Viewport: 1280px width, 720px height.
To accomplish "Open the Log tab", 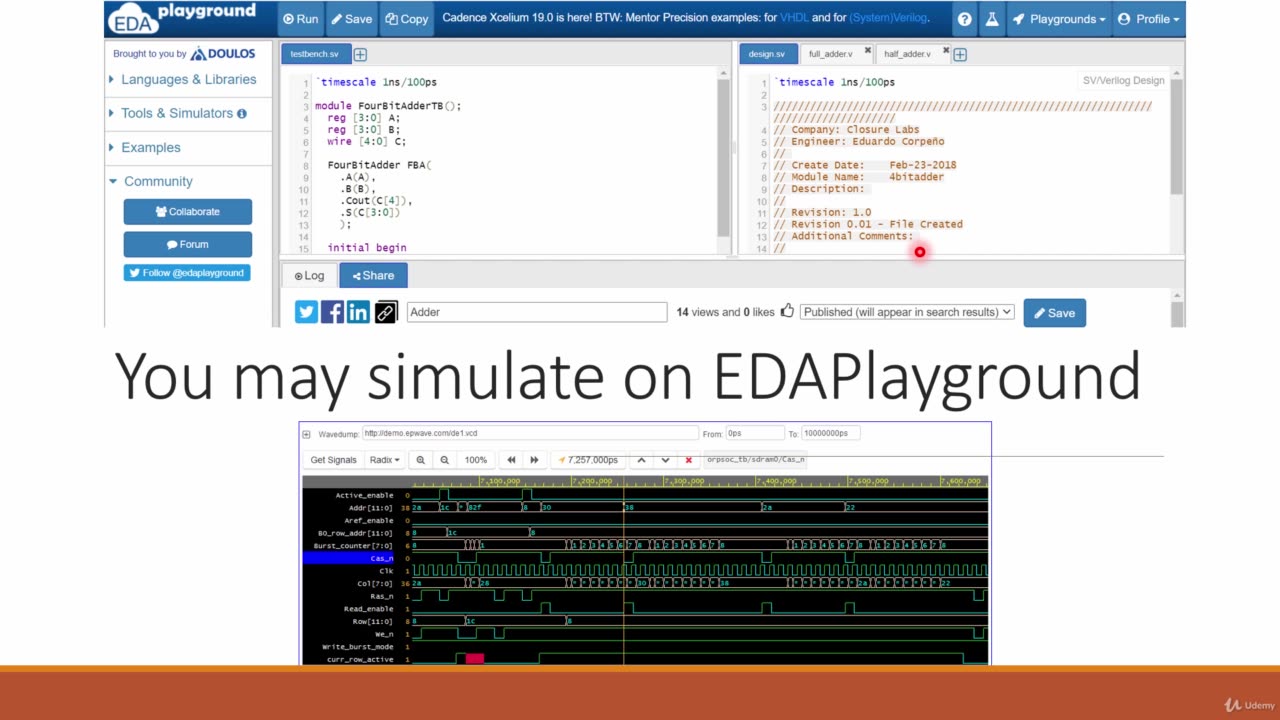I will click(310, 276).
